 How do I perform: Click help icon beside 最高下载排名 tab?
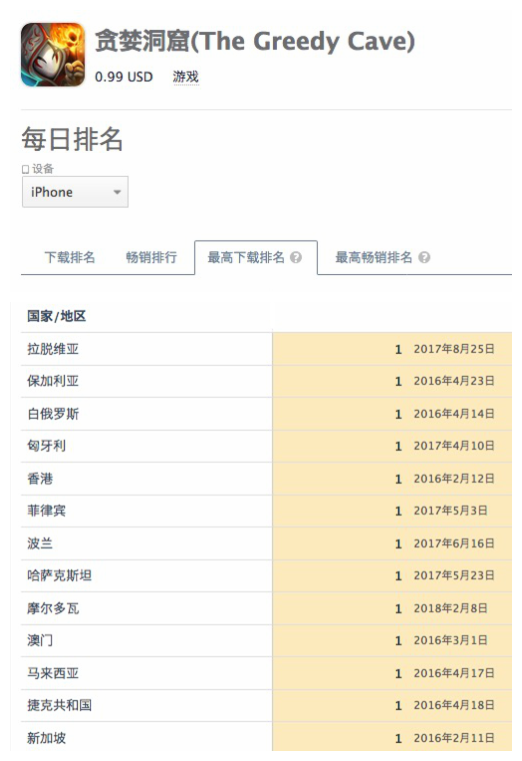click(296, 257)
